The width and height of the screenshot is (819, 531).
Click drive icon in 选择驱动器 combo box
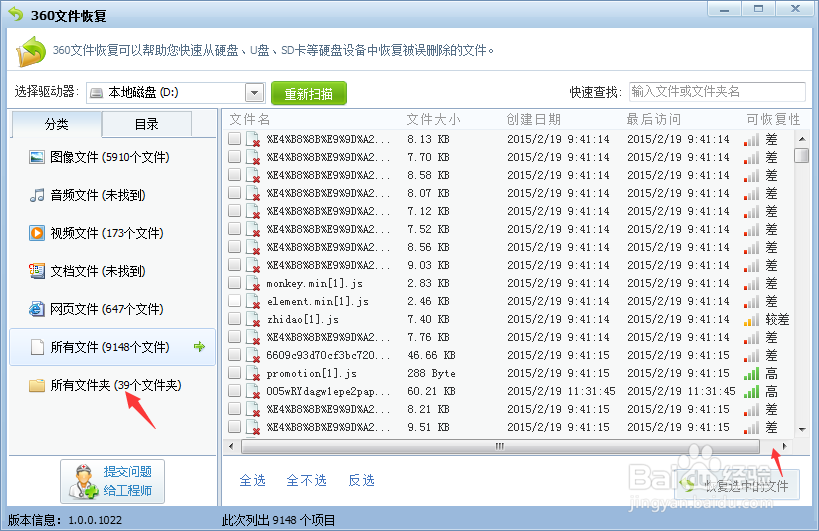(x=97, y=93)
